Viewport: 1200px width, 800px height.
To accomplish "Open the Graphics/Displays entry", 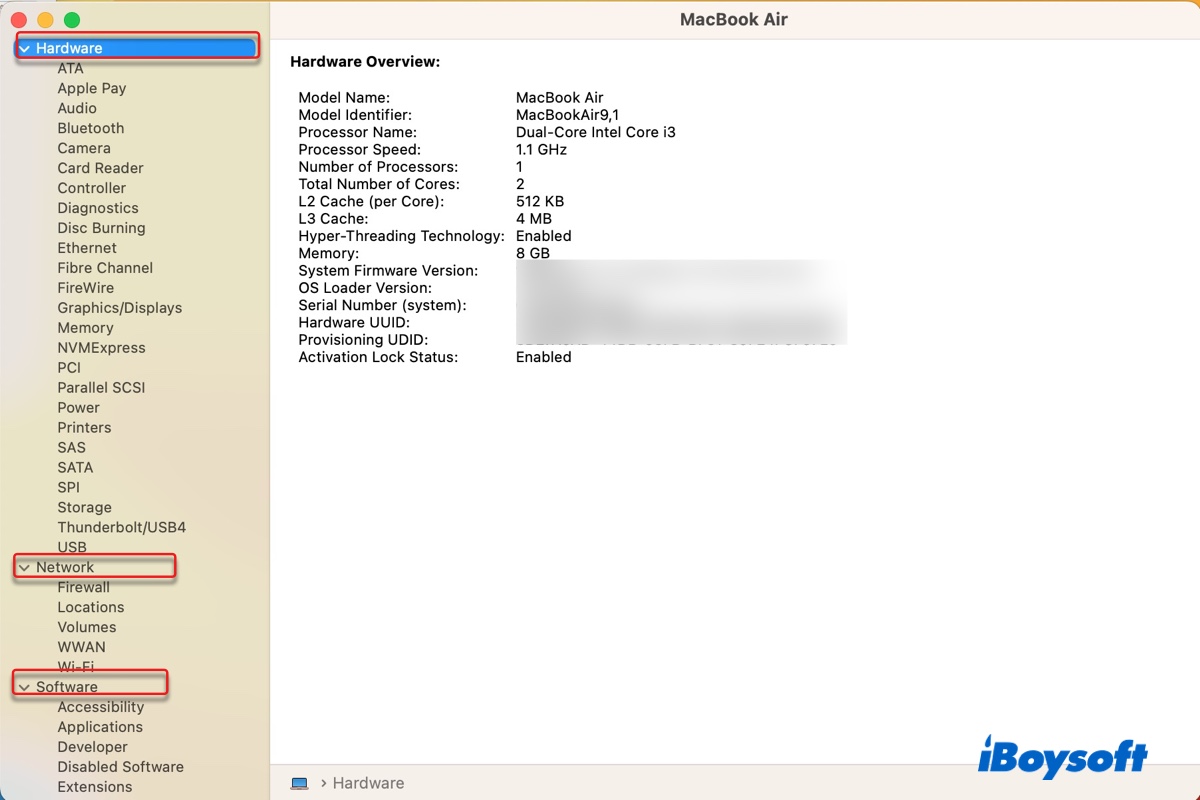I will coord(119,308).
